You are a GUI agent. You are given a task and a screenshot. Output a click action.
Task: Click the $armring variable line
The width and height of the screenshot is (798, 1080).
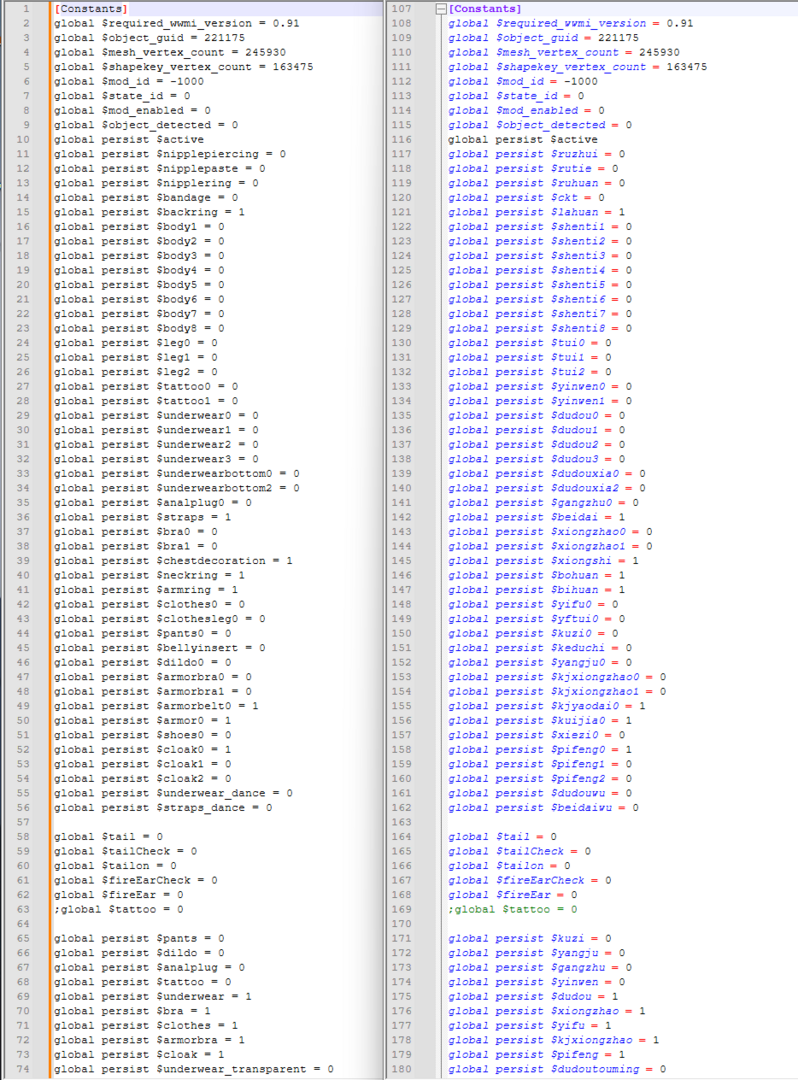point(146,590)
